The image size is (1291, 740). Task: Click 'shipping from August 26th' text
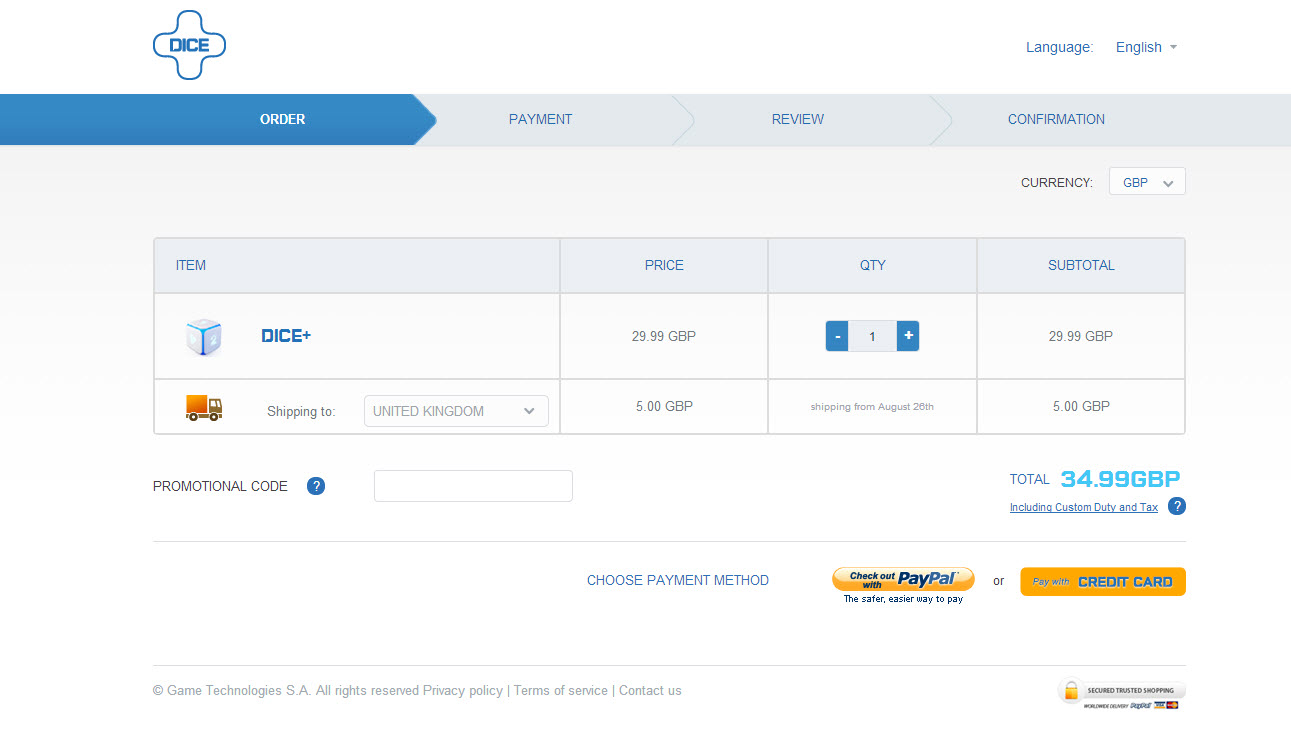872,407
